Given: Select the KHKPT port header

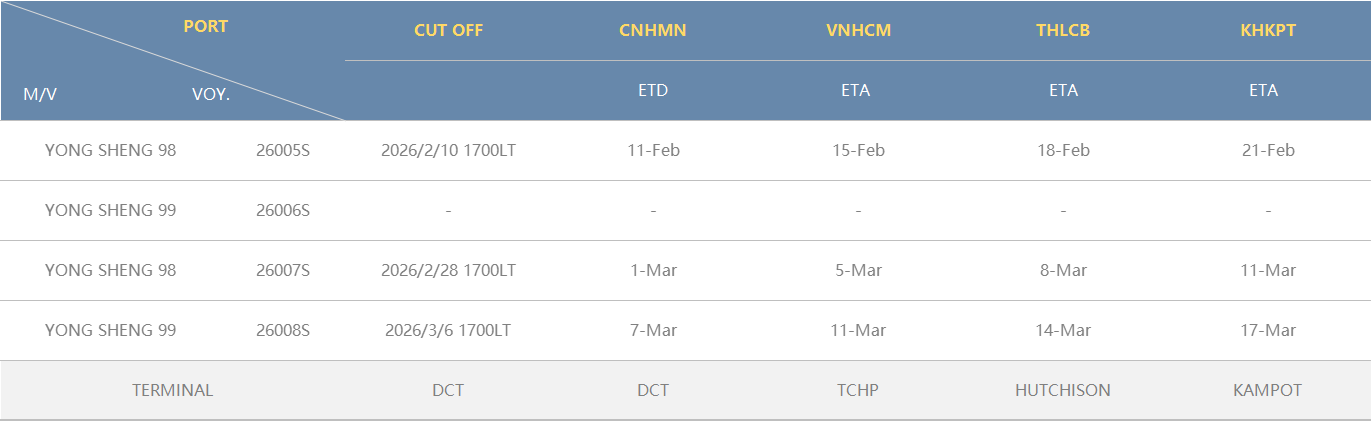Looking at the screenshot, I should pos(1267,30).
